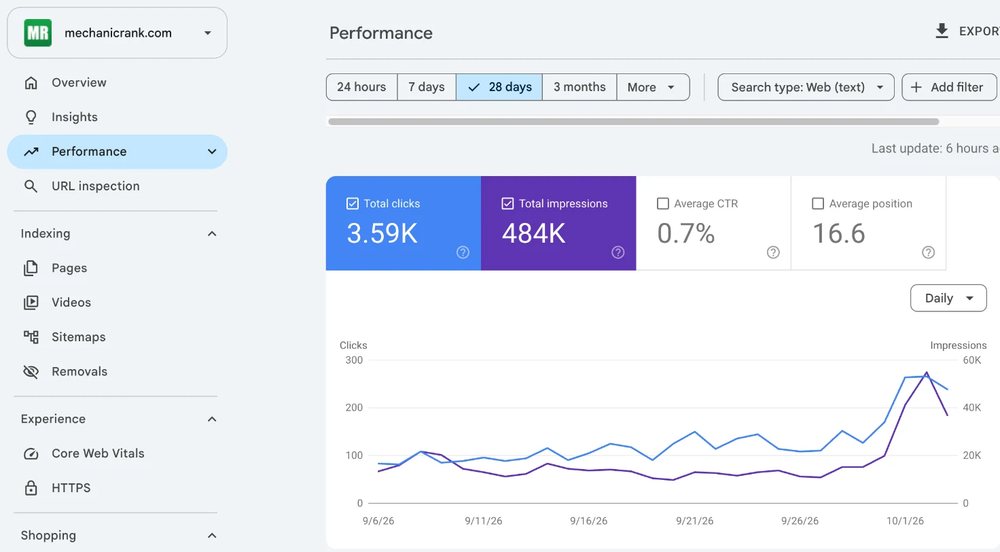1000x552 pixels.
Task: Click the HTTPS padlock icon
Action: pyautogui.click(x=31, y=488)
